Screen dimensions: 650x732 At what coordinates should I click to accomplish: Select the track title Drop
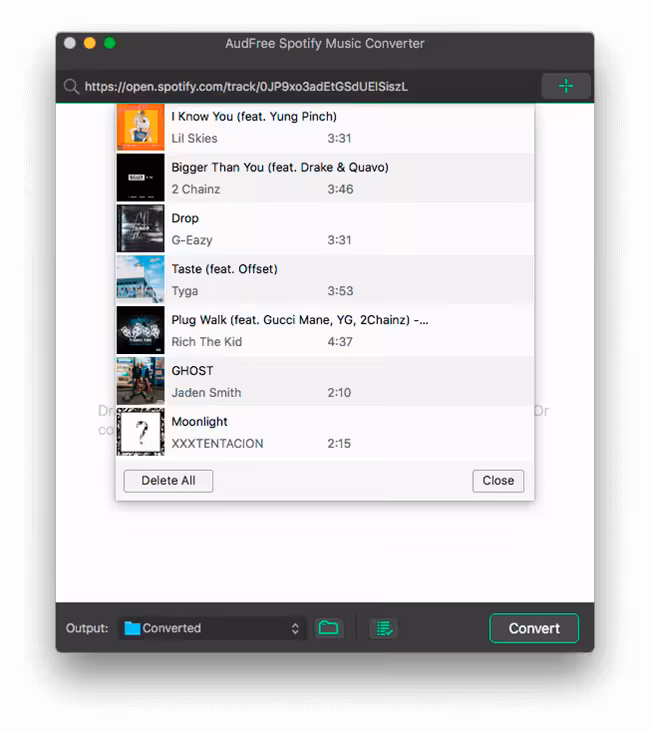(185, 218)
